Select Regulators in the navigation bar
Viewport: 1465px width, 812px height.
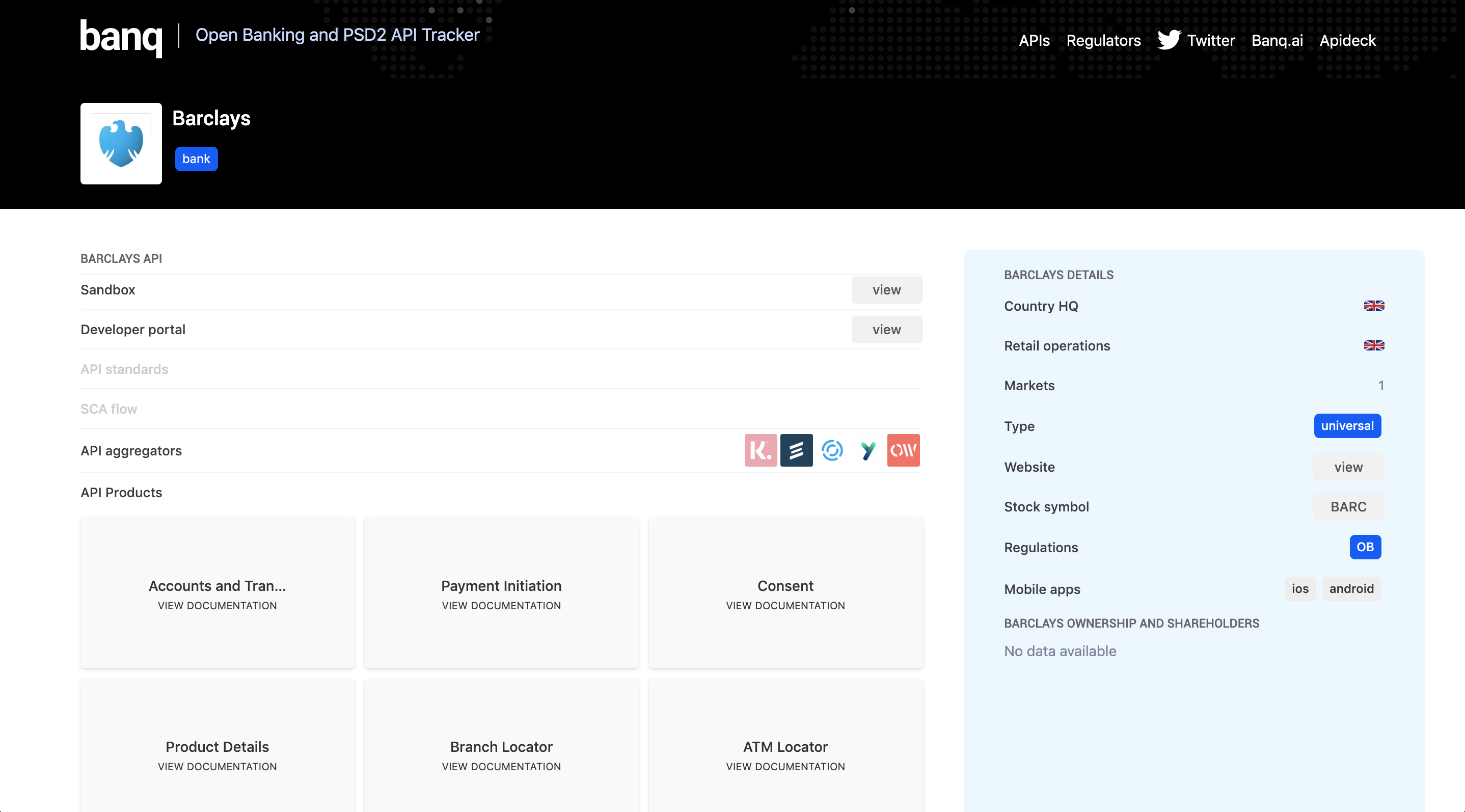(1103, 40)
